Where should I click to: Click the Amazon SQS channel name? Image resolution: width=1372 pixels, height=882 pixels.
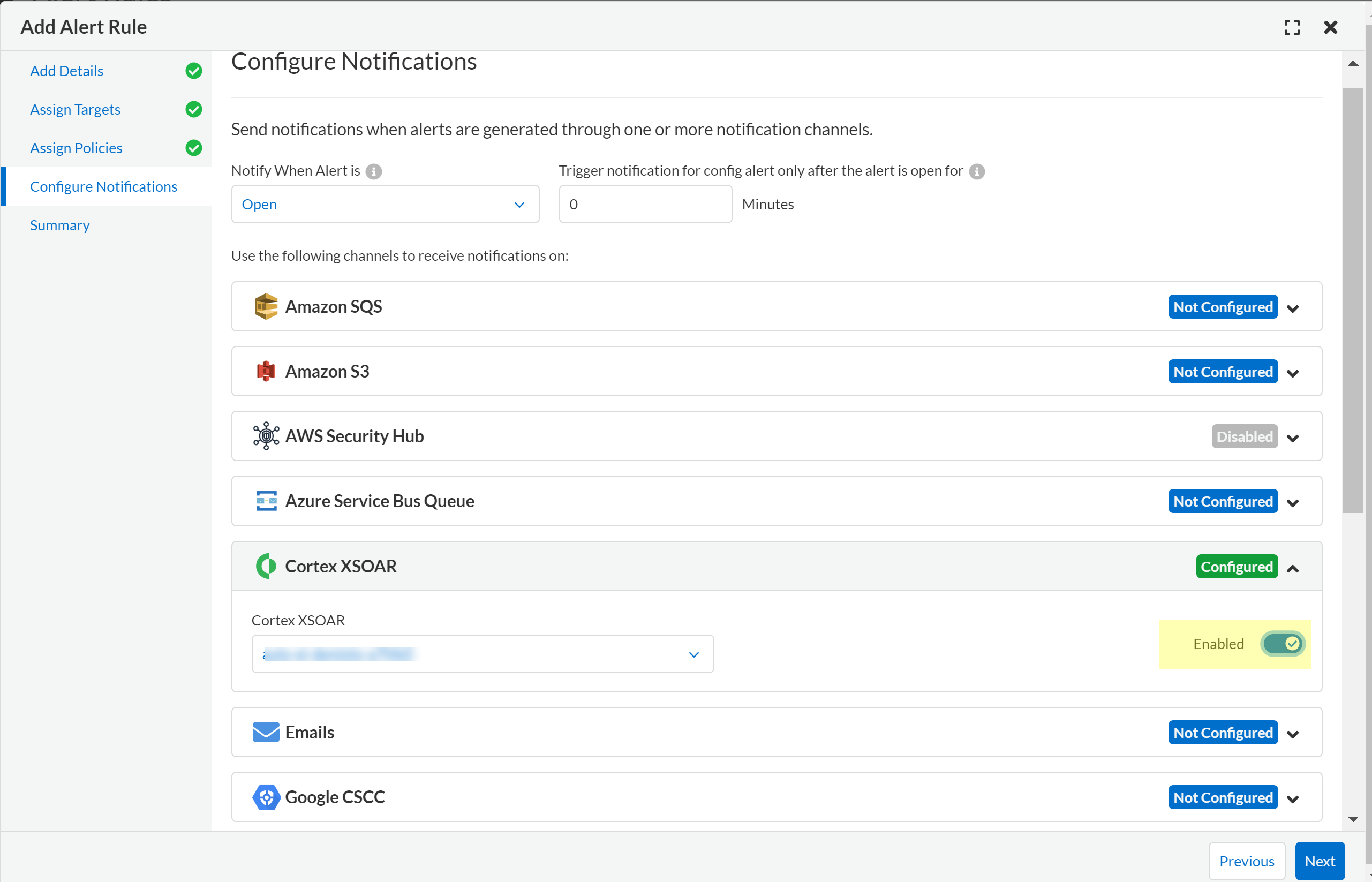pyautogui.click(x=334, y=307)
